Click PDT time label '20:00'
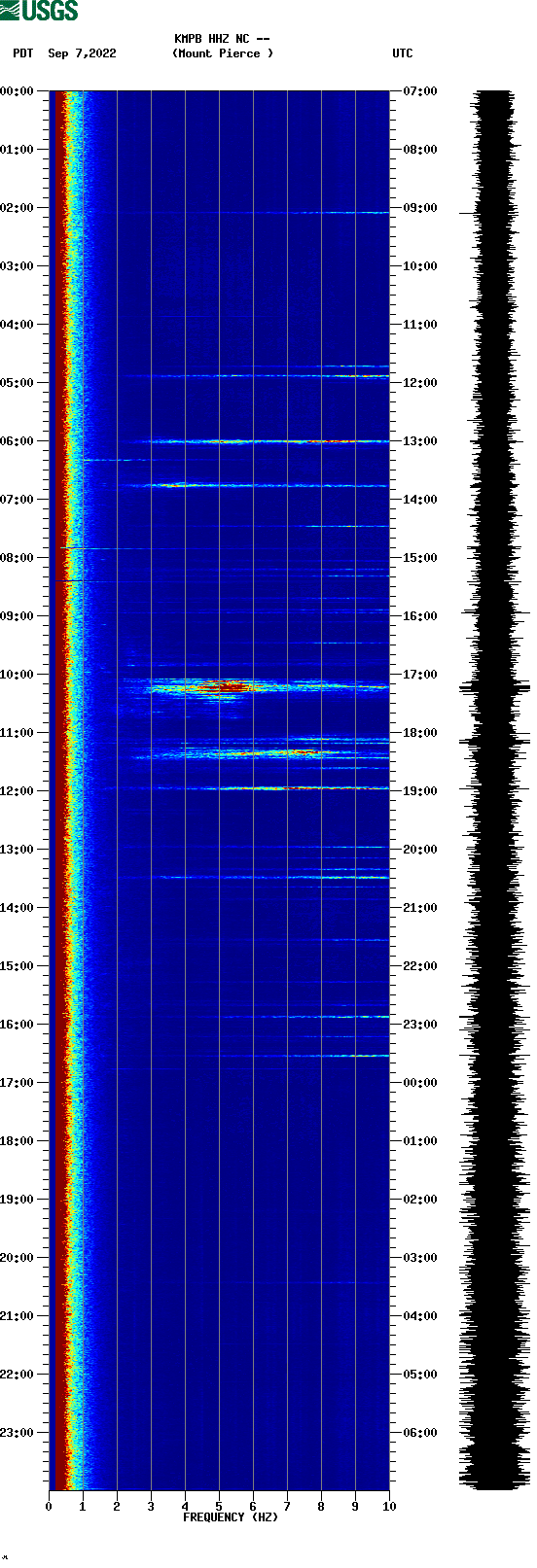 point(17,1258)
